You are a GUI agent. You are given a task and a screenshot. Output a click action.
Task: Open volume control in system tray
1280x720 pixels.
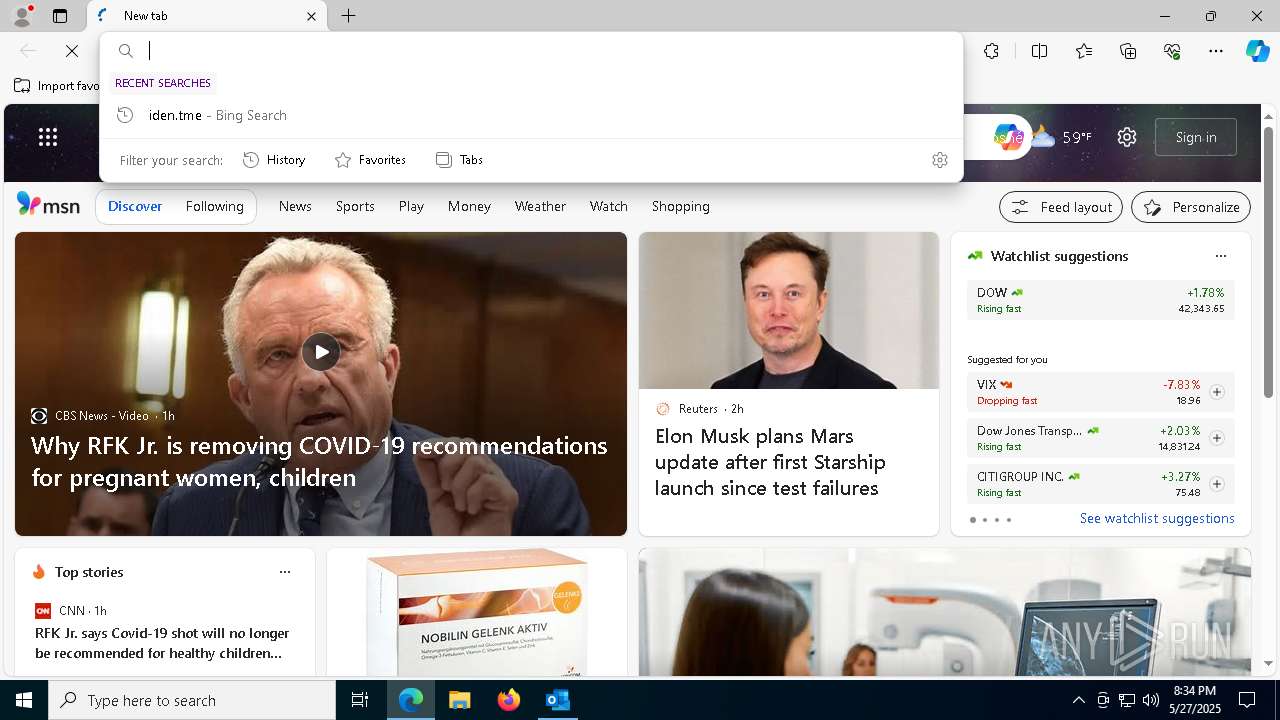(x=1151, y=700)
